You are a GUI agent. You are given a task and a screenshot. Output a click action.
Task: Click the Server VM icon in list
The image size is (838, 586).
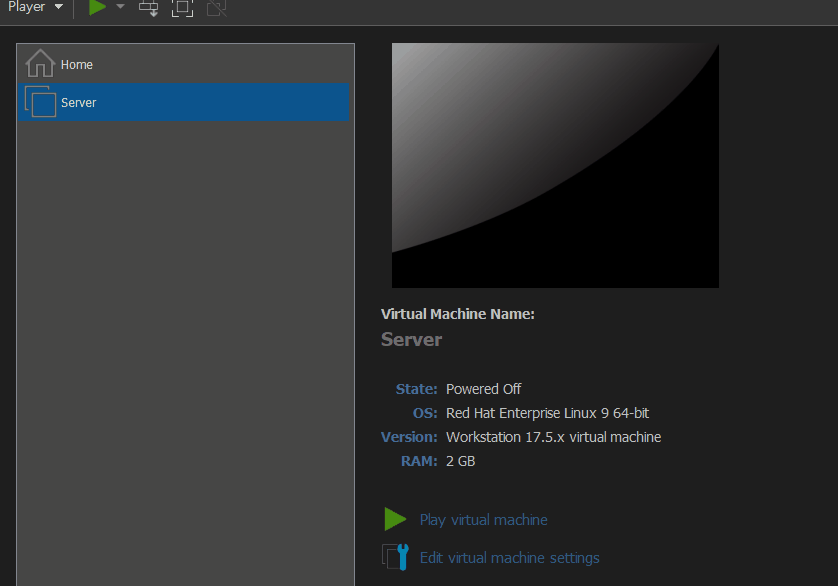tap(41, 102)
